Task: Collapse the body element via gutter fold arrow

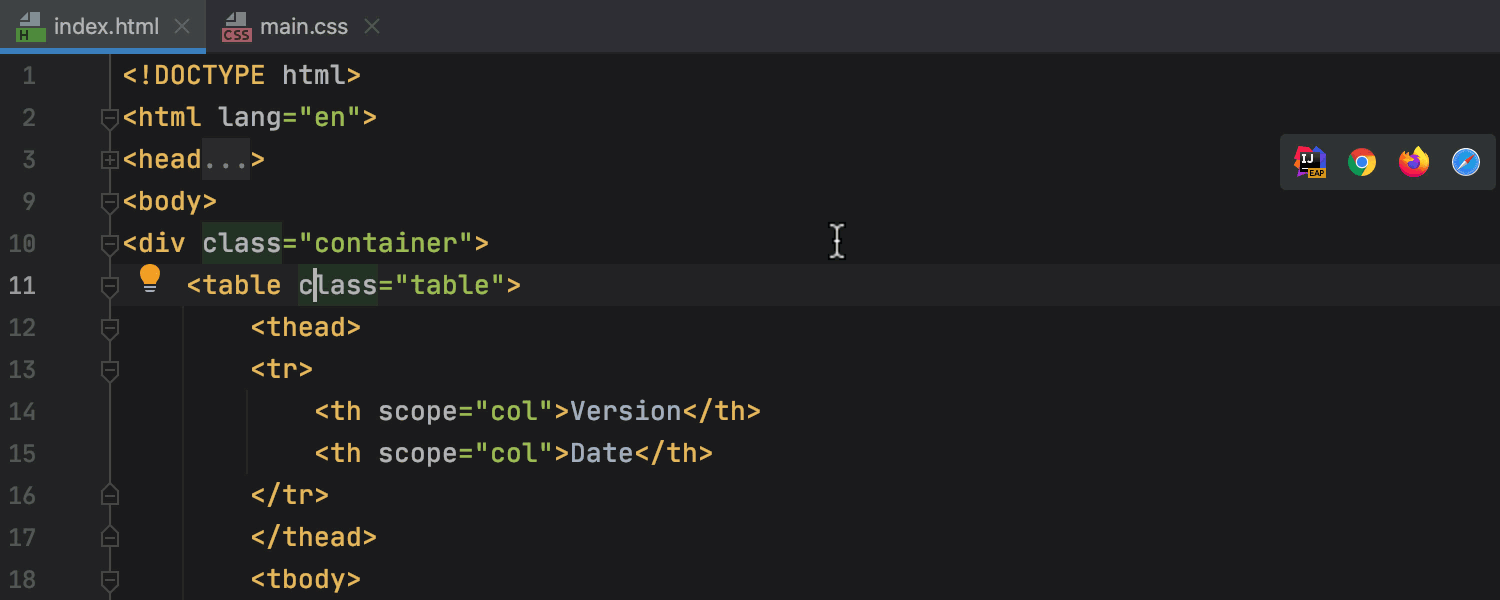Action: [x=110, y=201]
